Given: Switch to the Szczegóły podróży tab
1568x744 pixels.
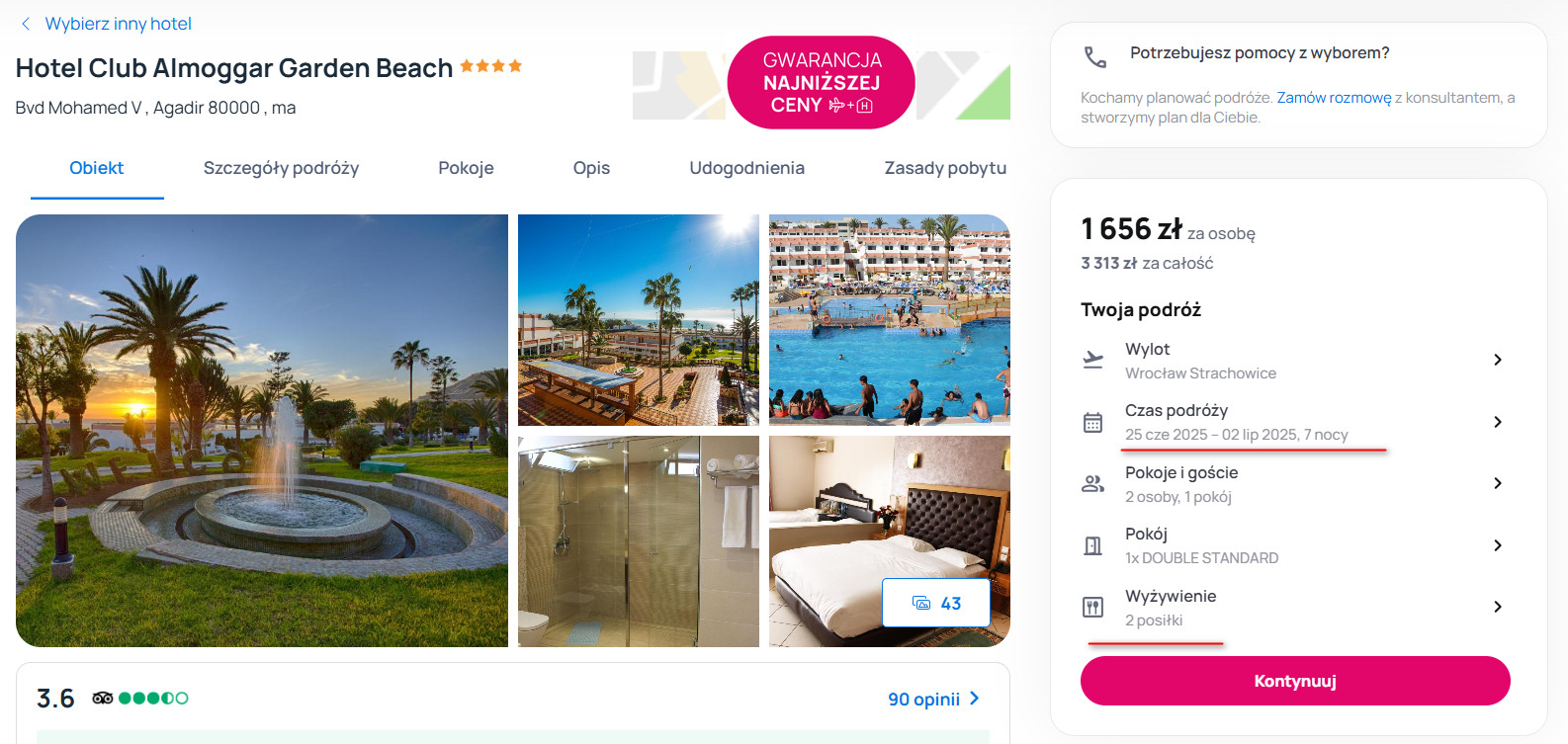Looking at the screenshot, I should 281,168.
